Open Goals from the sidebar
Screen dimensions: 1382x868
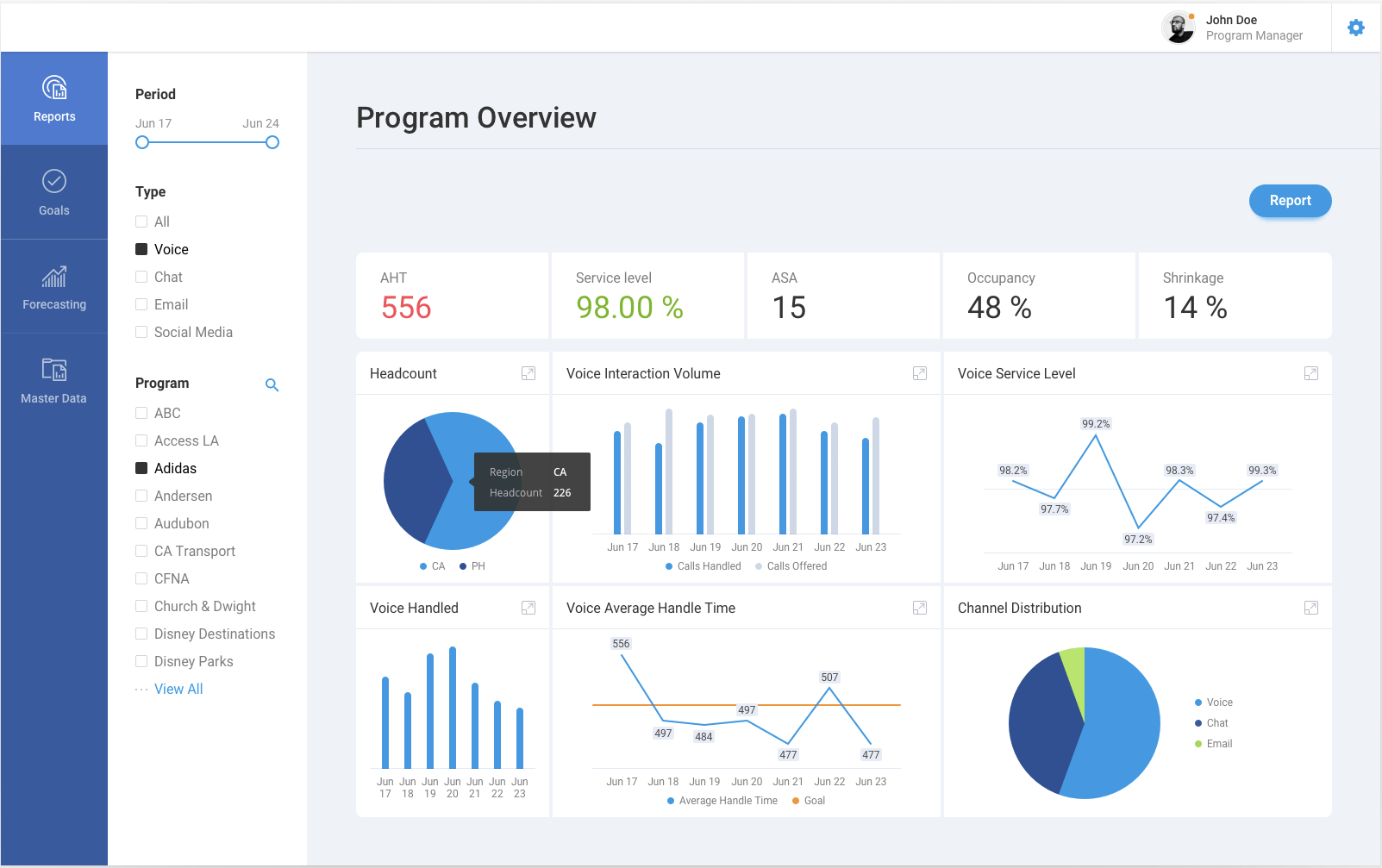[54, 192]
